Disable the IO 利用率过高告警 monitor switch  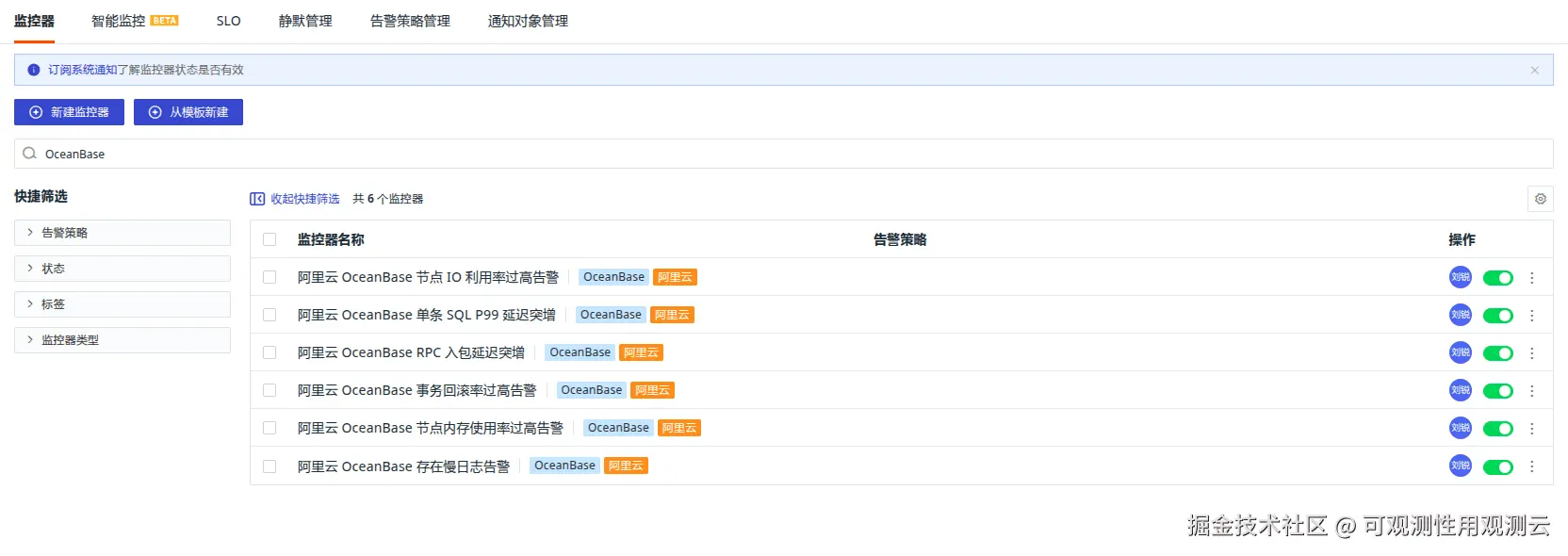point(1498,278)
